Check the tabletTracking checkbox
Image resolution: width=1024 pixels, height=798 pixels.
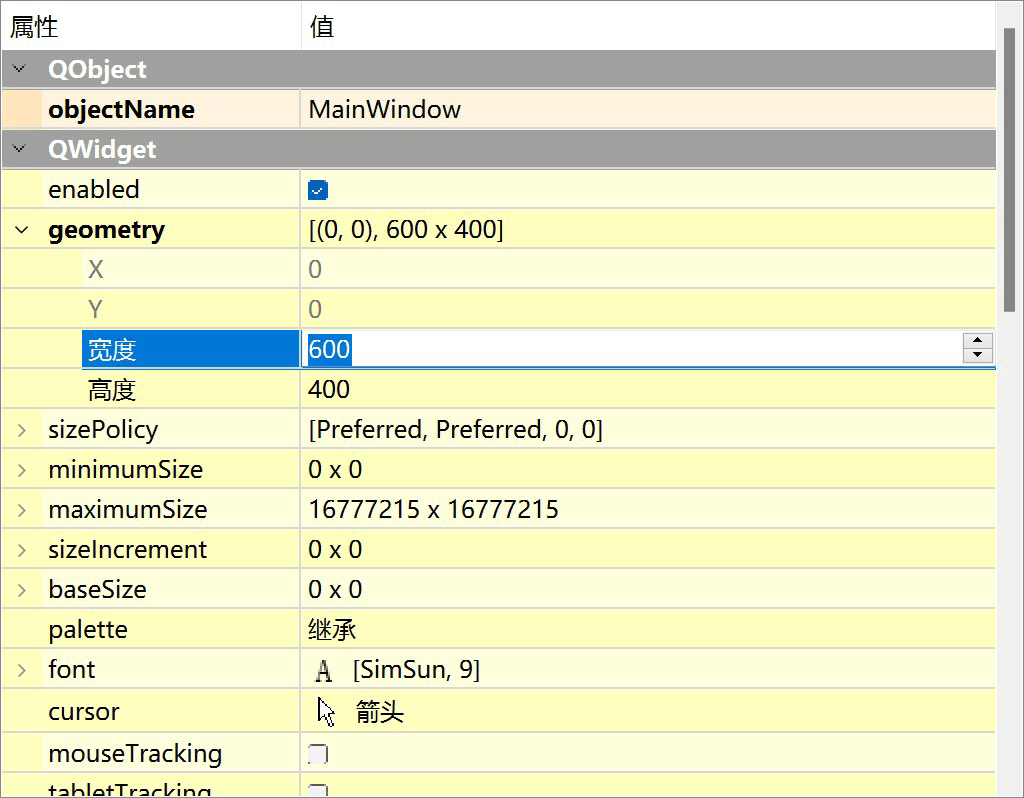pyautogui.click(x=318, y=791)
